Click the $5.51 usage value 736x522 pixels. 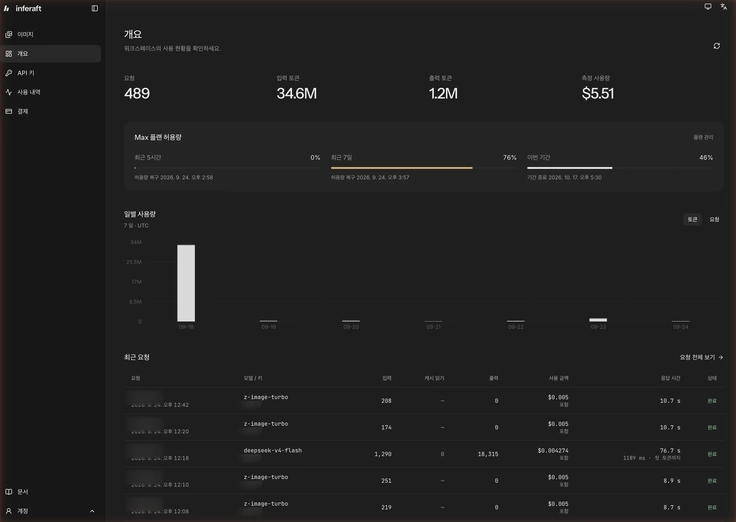click(x=598, y=93)
